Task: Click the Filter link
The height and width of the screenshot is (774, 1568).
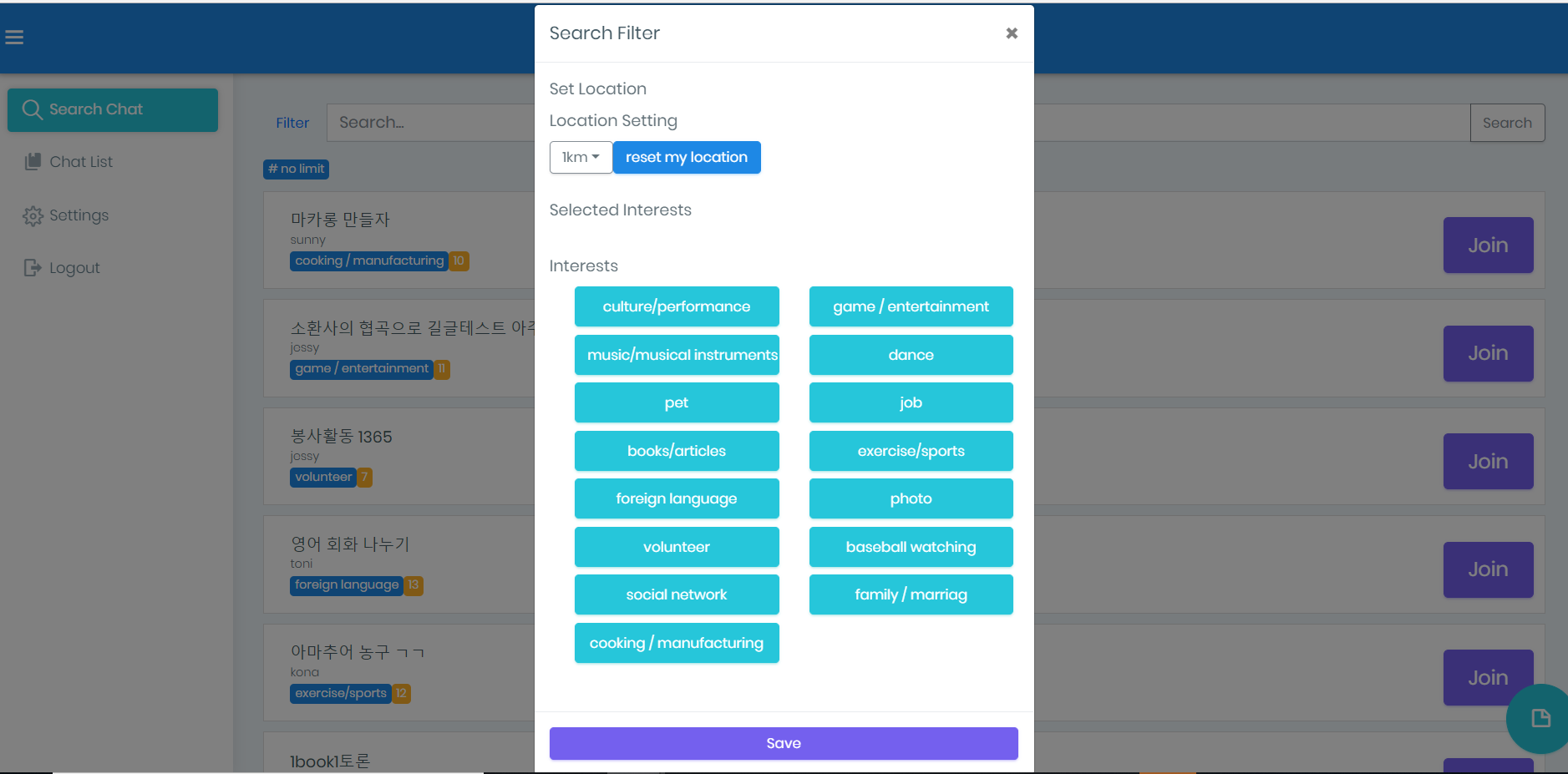Action: [x=292, y=123]
